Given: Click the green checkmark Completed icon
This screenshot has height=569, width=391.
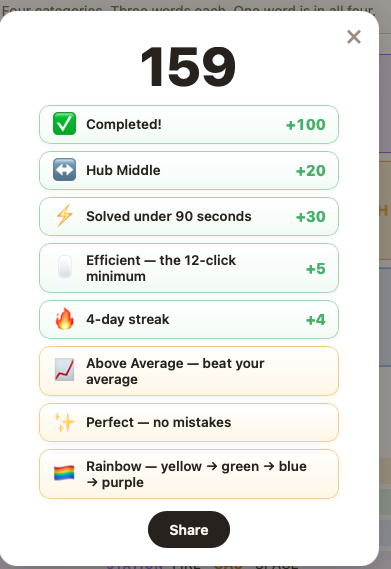Looking at the screenshot, I should pos(64,124).
